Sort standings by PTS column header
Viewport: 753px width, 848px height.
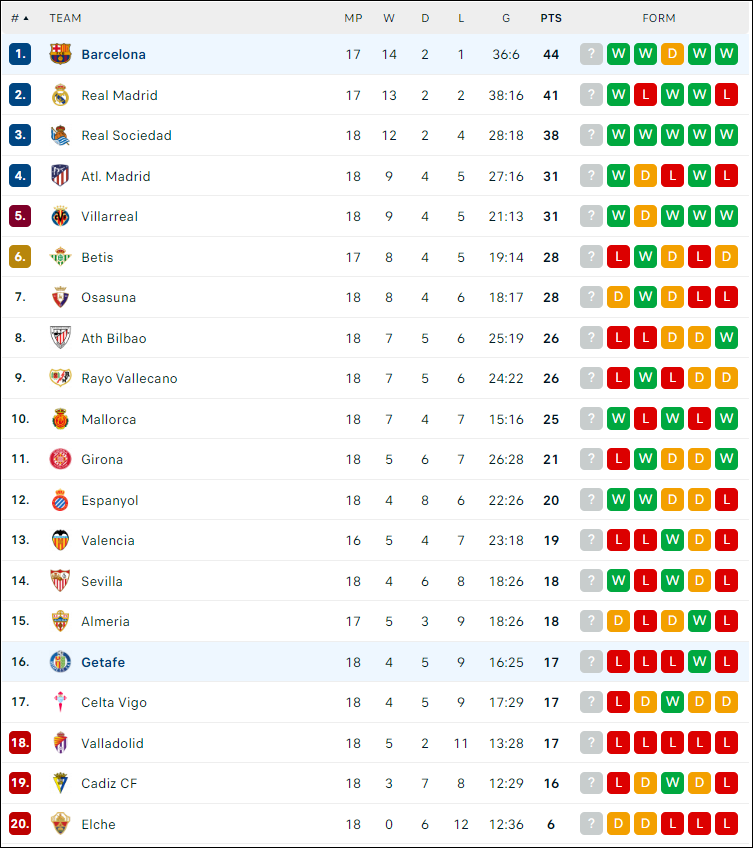click(x=551, y=18)
